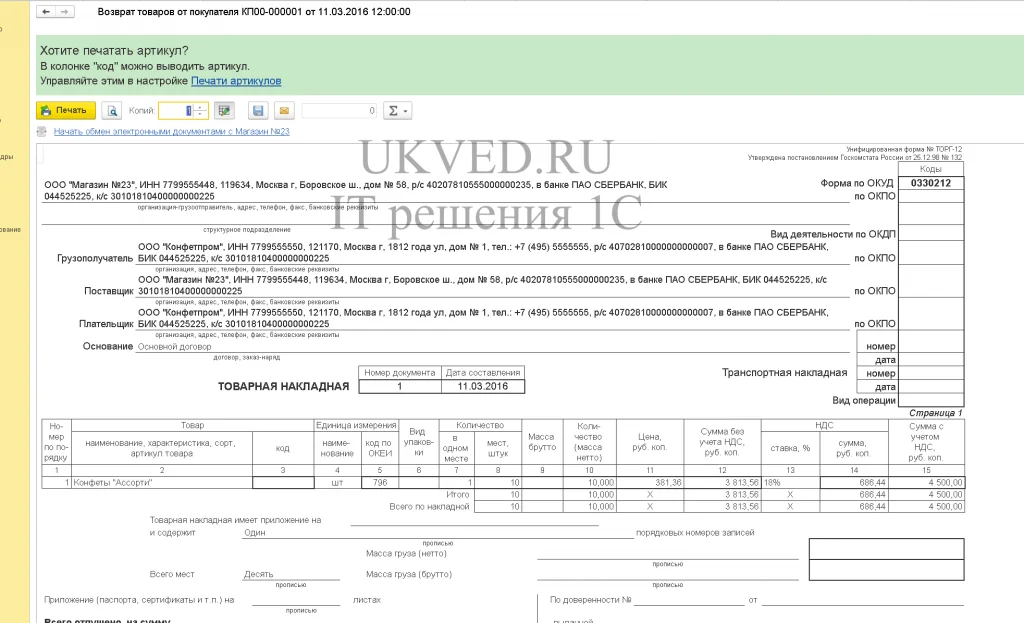Select the Конфеты row's 4 500,00 total cell
The height and width of the screenshot is (623, 1024).
pos(927,483)
